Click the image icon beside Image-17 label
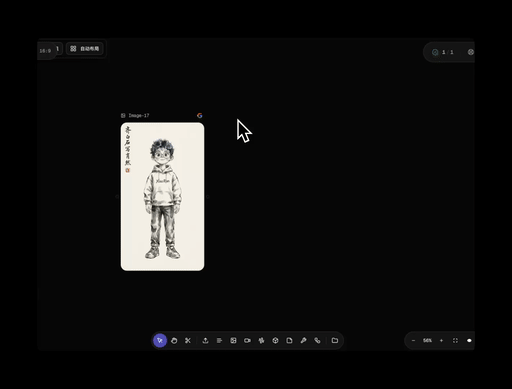The height and width of the screenshot is (389, 512). (123, 115)
